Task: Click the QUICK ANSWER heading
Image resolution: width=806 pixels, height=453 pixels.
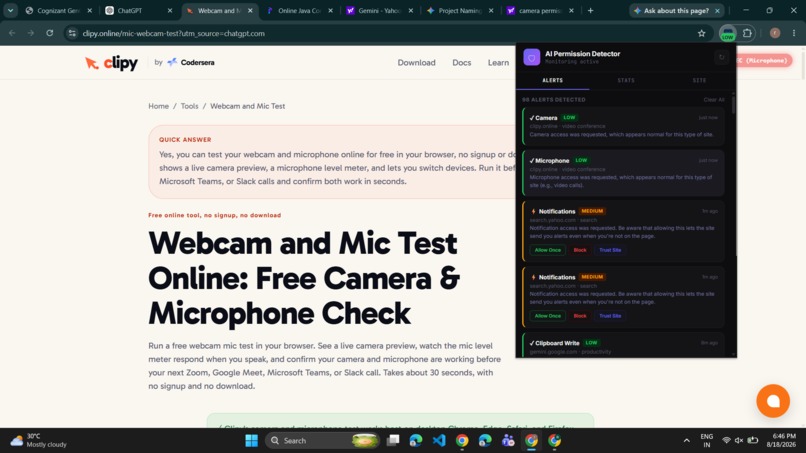Action: [185, 140]
